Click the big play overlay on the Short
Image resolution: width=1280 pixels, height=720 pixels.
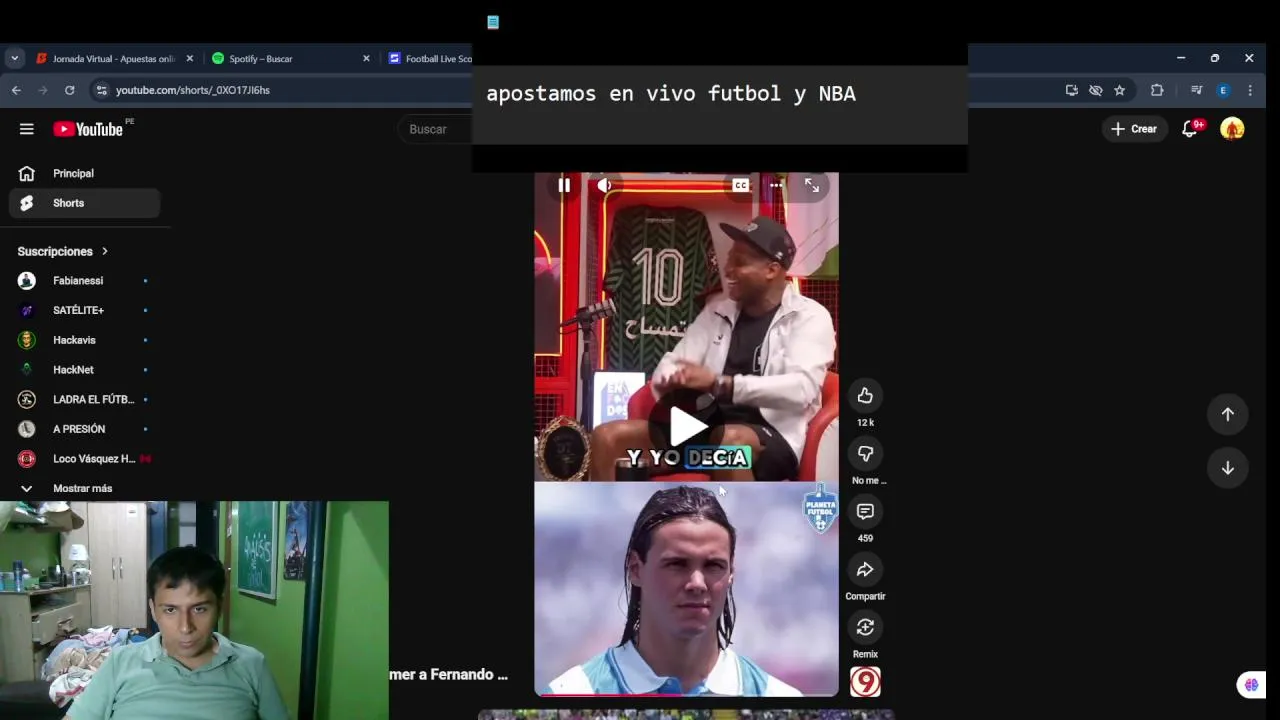click(x=687, y=426)
